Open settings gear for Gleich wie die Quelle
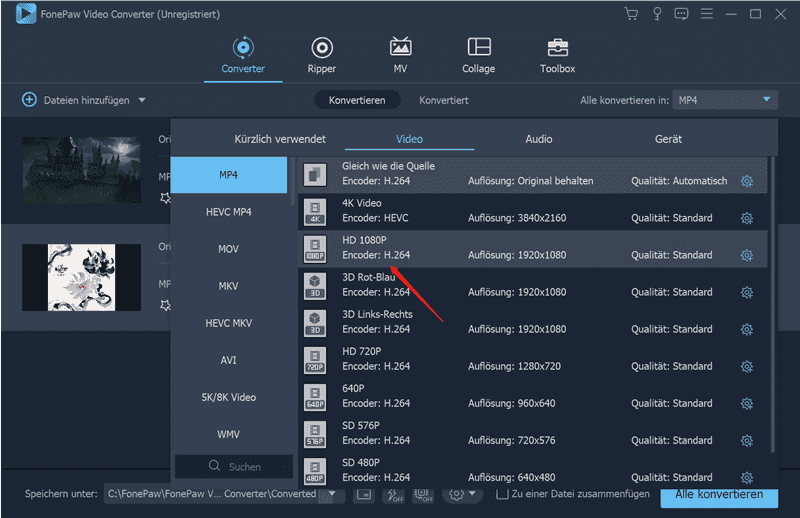 click(747, 181)
